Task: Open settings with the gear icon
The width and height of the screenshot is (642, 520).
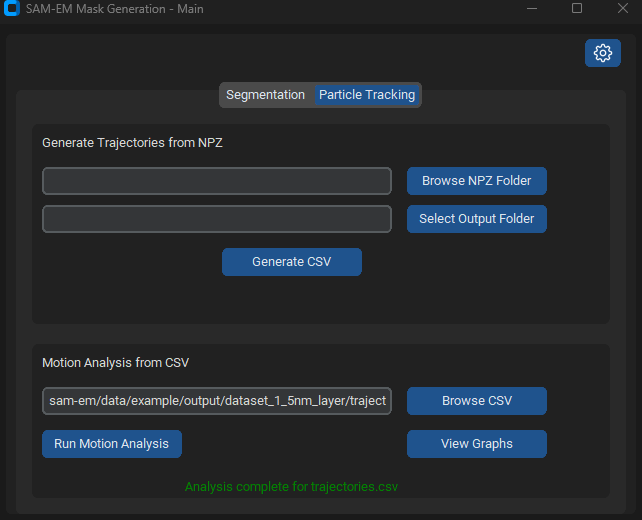Action: pos(602,54)
